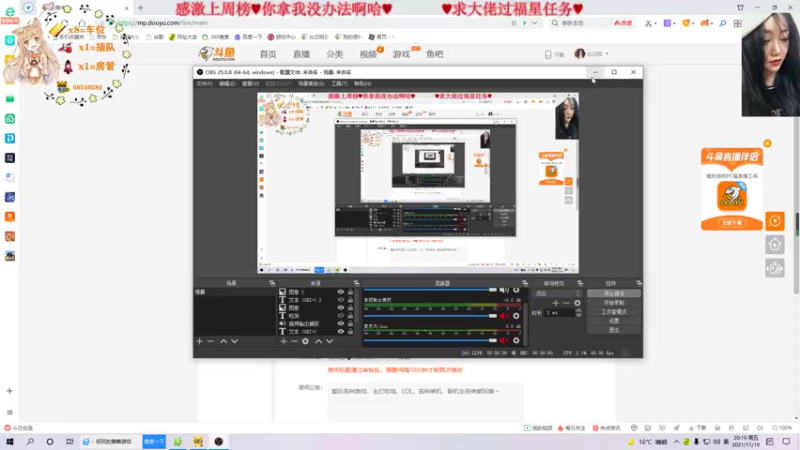This screenshot has height=450, width=800.
Task: Go to the Douyu 首页 tab
Action: click(268, 54)
